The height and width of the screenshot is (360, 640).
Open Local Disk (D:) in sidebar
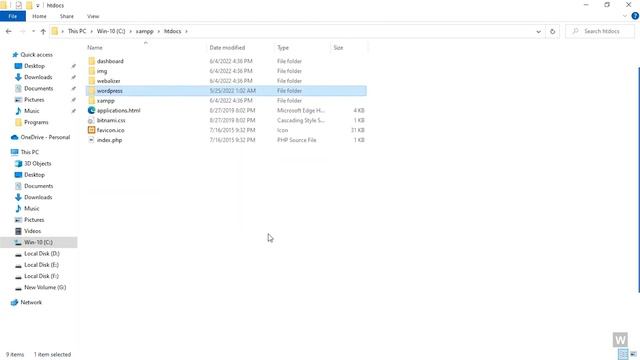tap(42, 254)
